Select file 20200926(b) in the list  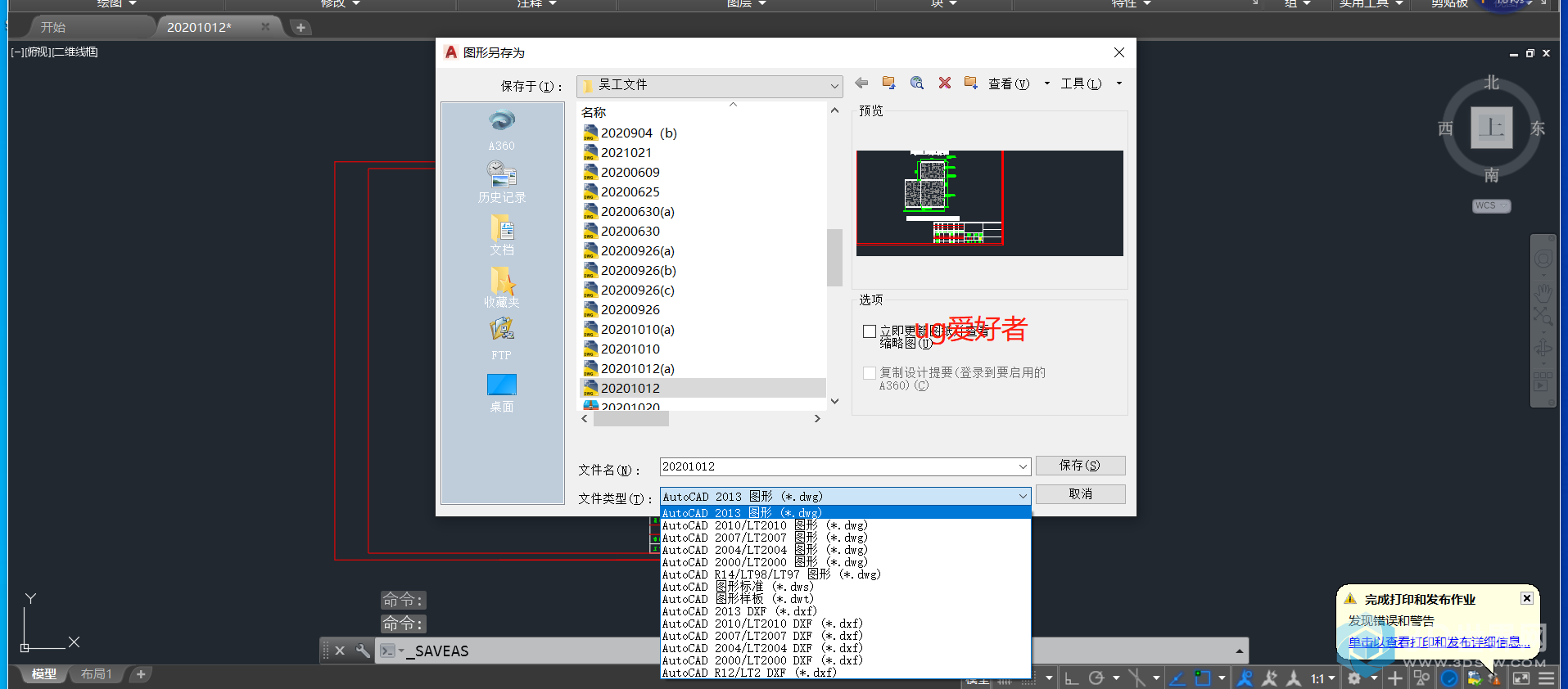click(638, 270)
